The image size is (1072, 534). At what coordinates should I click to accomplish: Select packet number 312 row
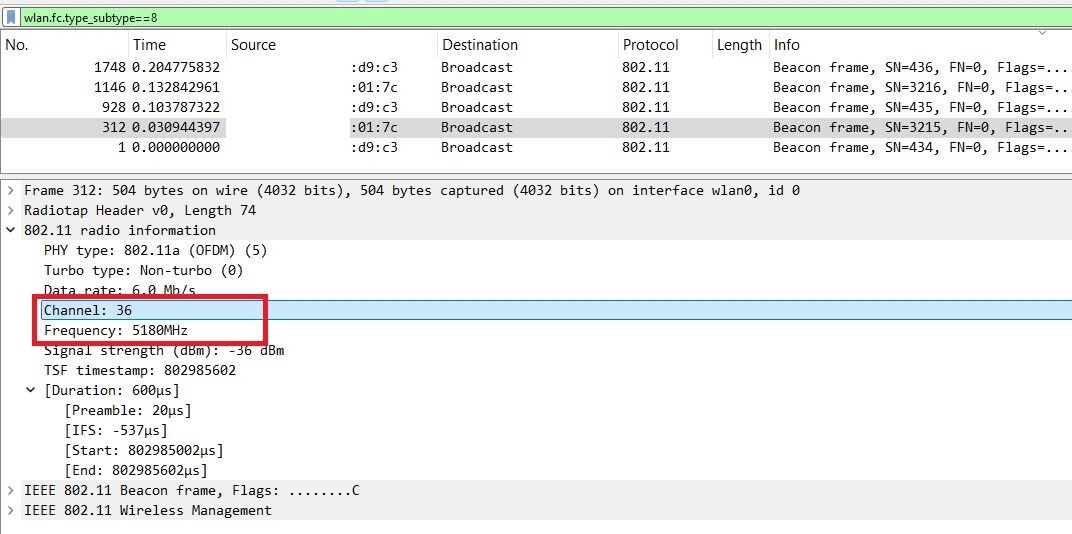[536, 127]
